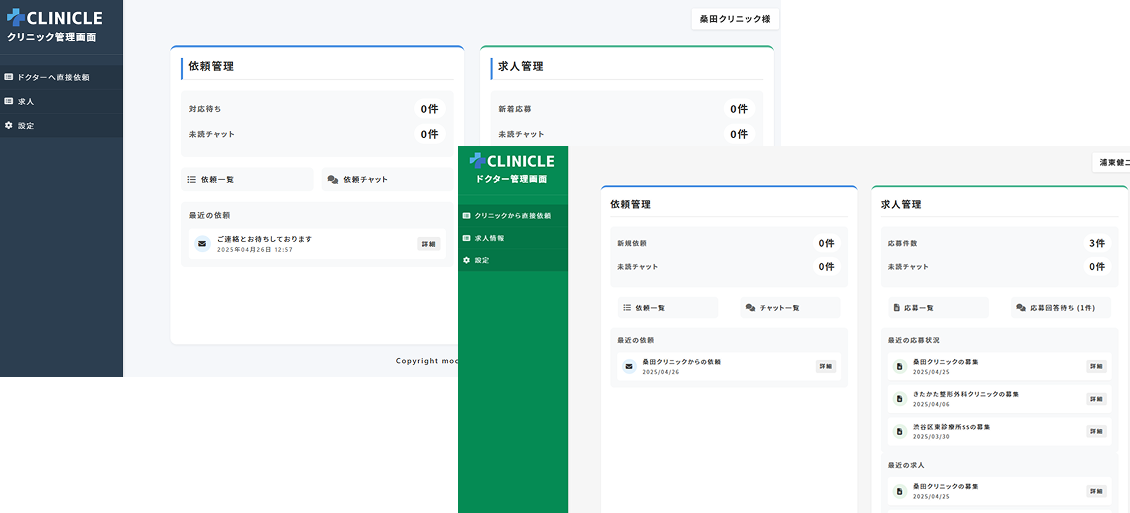Viewport: 1130px width, 513px height.
Task: Click 詳細 for ご連絡とお待ちしております
Action: click(x=428, y=244)
